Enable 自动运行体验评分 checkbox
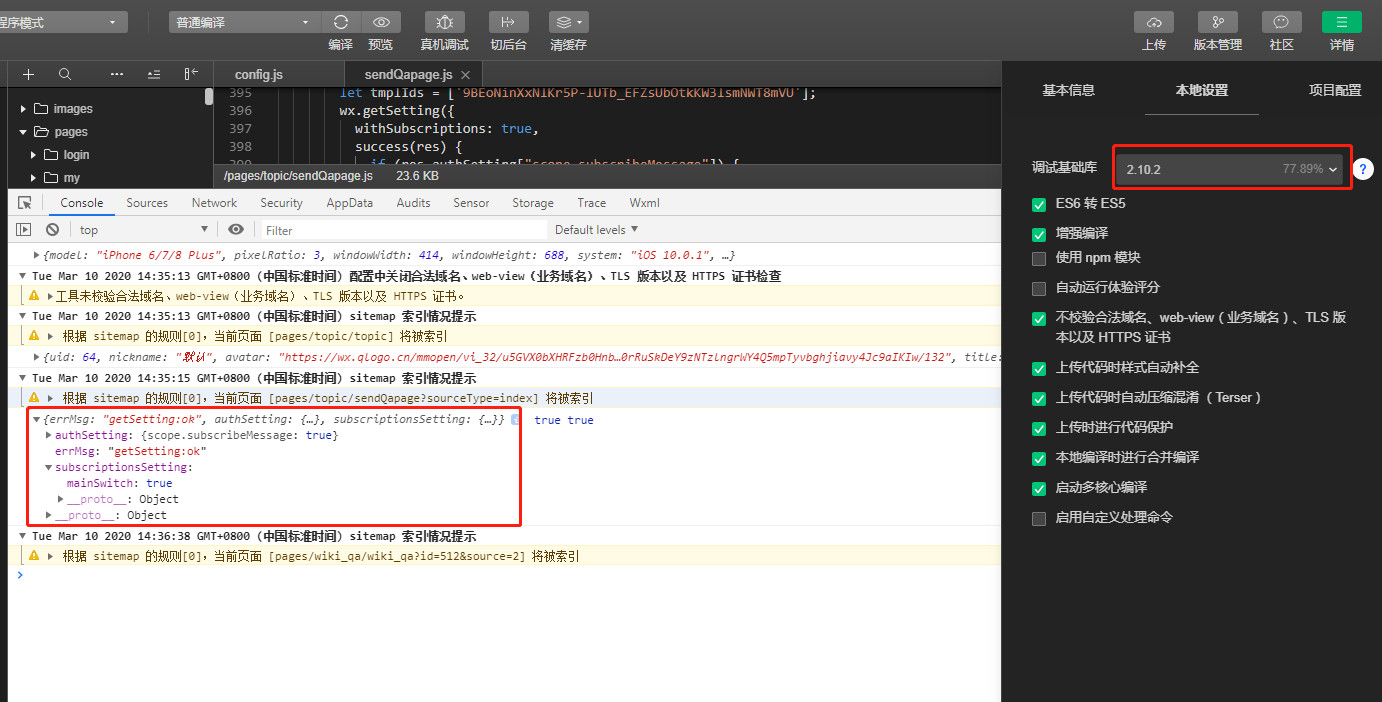The height and width of the screenshot is (702, 1382). tap(1039, 288)
